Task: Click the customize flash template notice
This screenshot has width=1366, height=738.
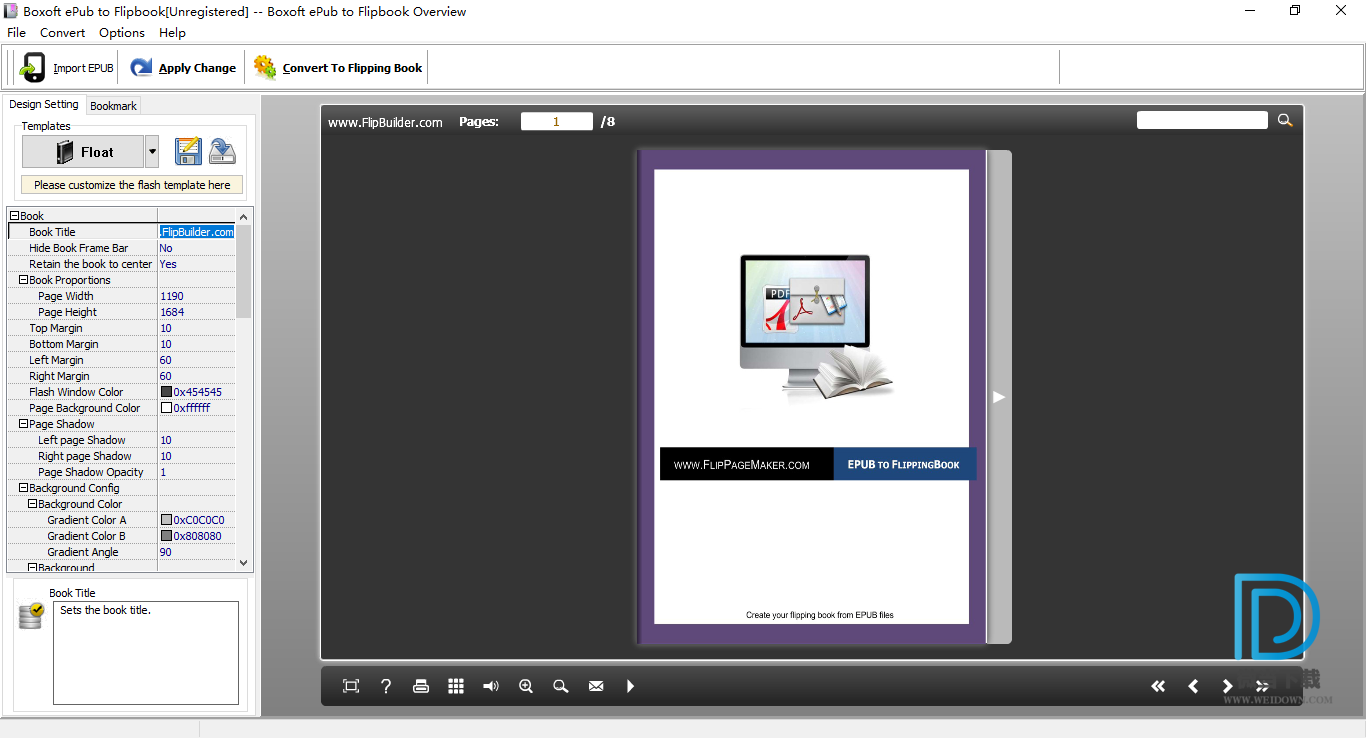Action: tap(132, 185)
